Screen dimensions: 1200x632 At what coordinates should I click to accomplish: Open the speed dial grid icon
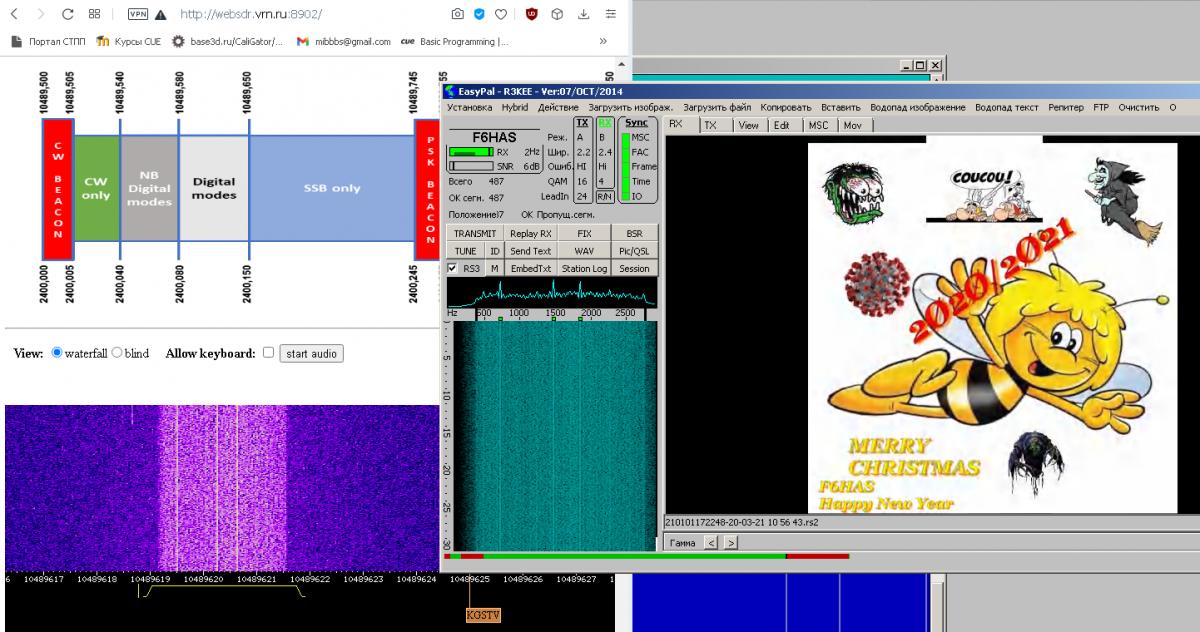(94, 15)
